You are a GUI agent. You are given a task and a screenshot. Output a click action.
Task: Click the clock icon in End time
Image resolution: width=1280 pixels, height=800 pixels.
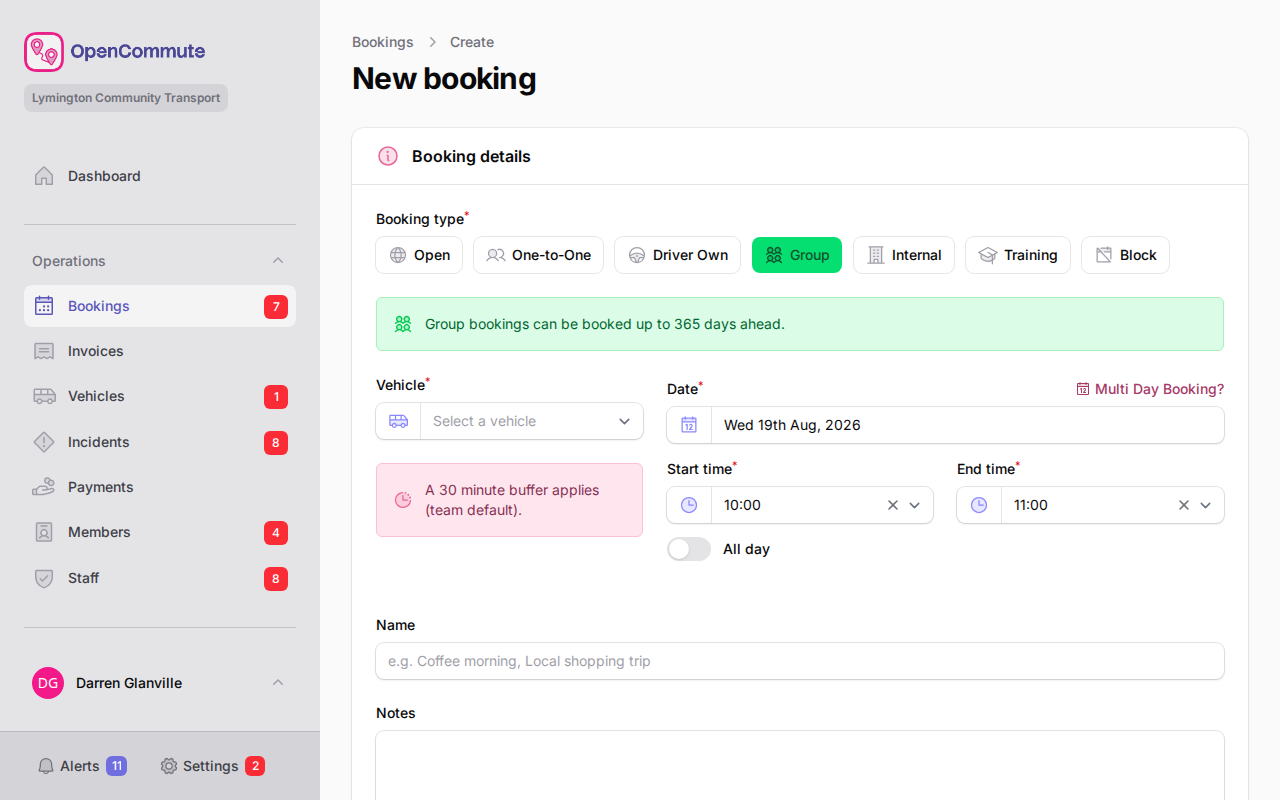(979, 505)
